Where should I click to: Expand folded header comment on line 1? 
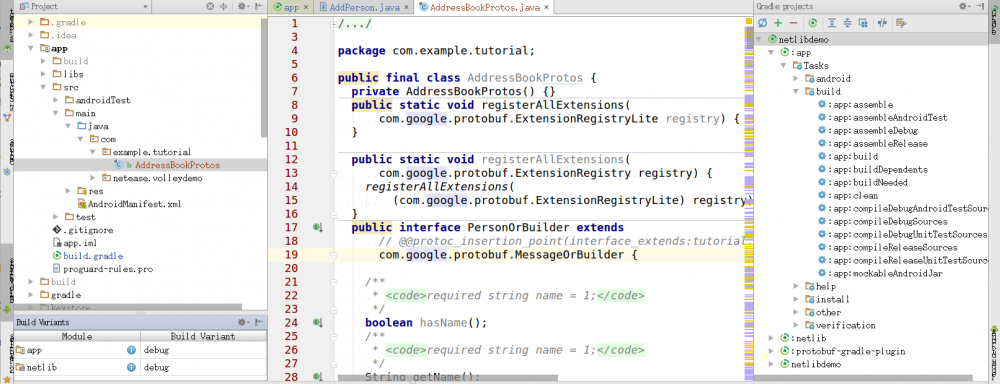(x=334, y=24)
